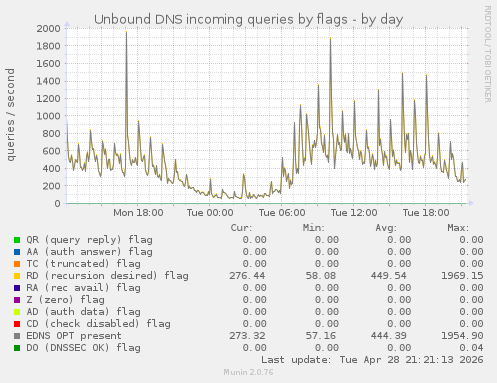Click the EDNS OPT present gray swatch
Image resolution: width=497 pixels, height=383 pixels.
pos(17,336)
